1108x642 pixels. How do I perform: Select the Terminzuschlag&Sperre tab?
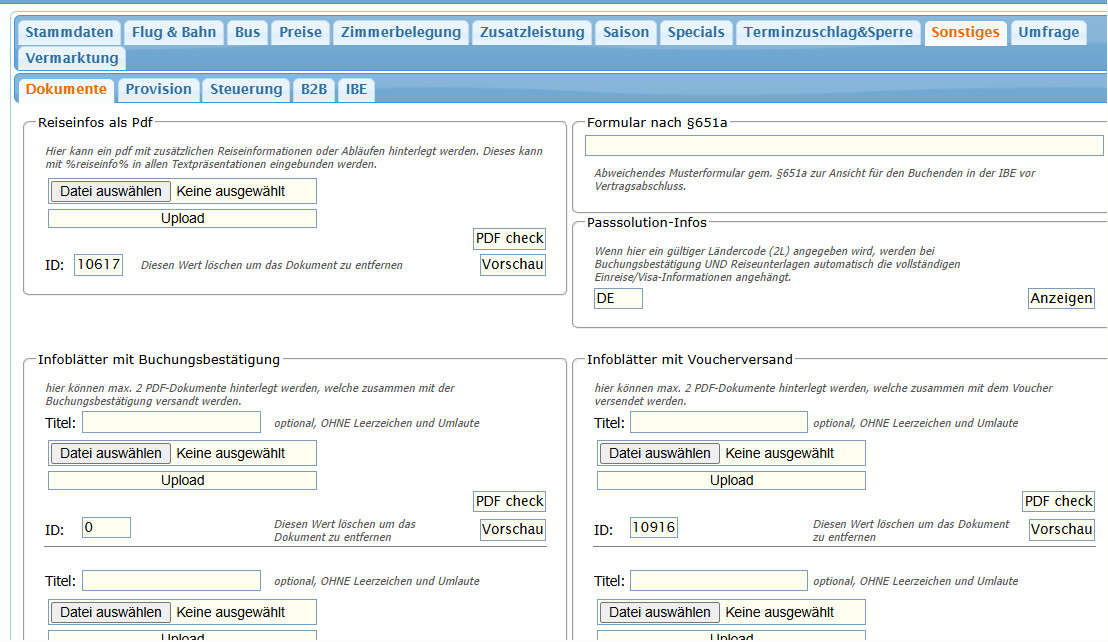point(828,32)
